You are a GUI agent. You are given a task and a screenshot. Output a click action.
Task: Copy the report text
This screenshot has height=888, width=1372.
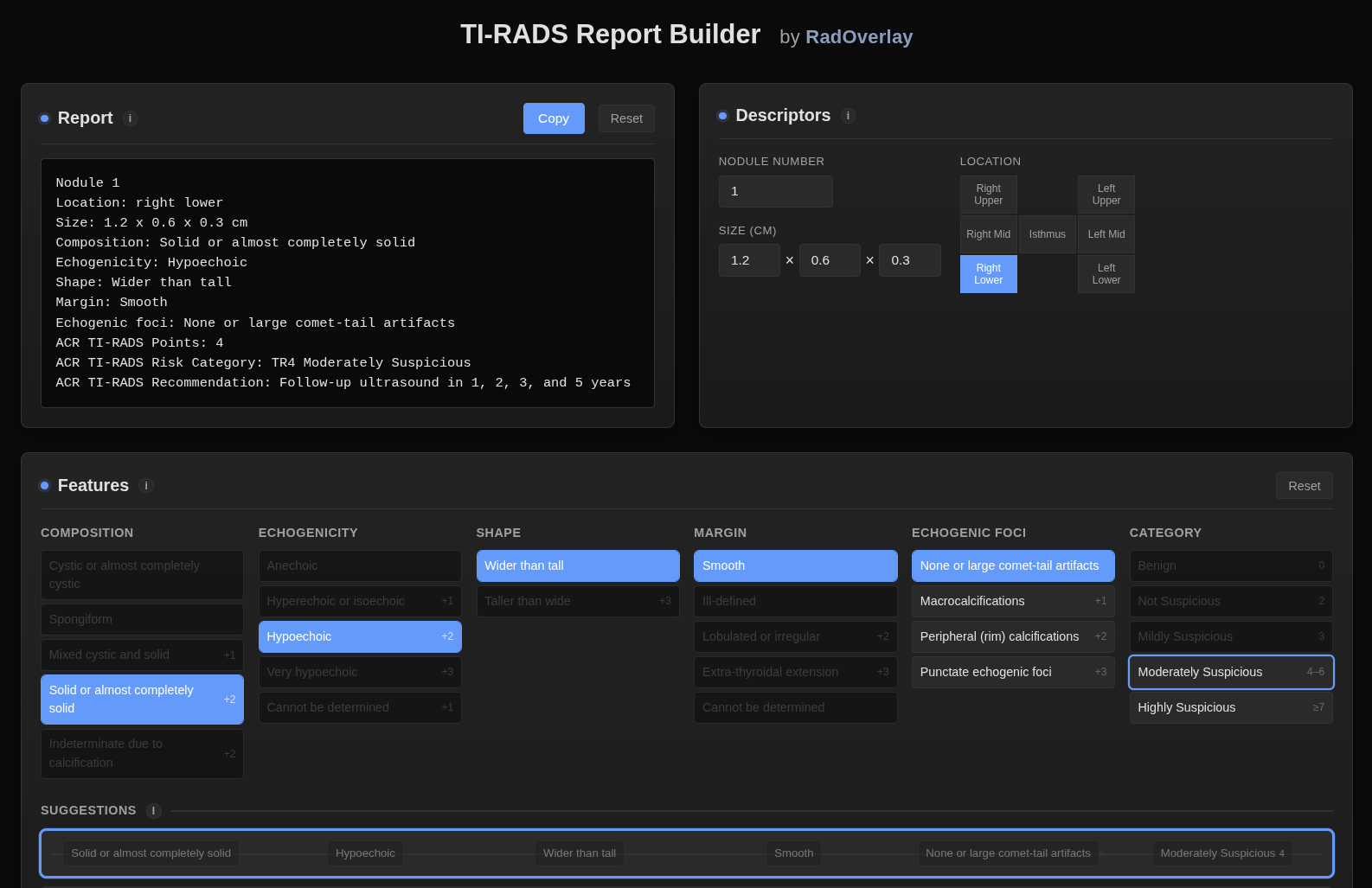pos(554,118)
